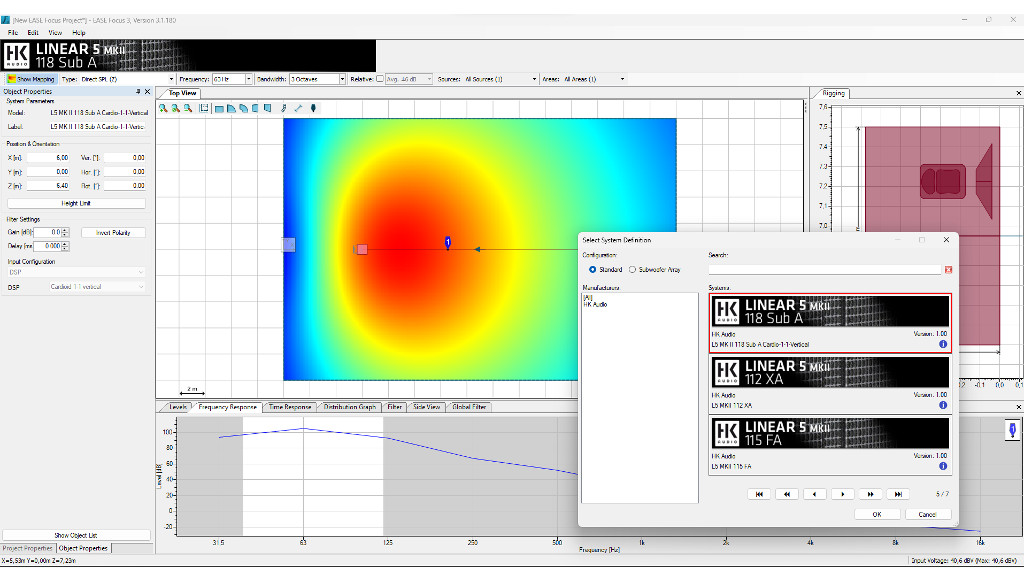Toggle the Relative checkbox
This screenshot has width=1024, height=577.
point(379,79)
